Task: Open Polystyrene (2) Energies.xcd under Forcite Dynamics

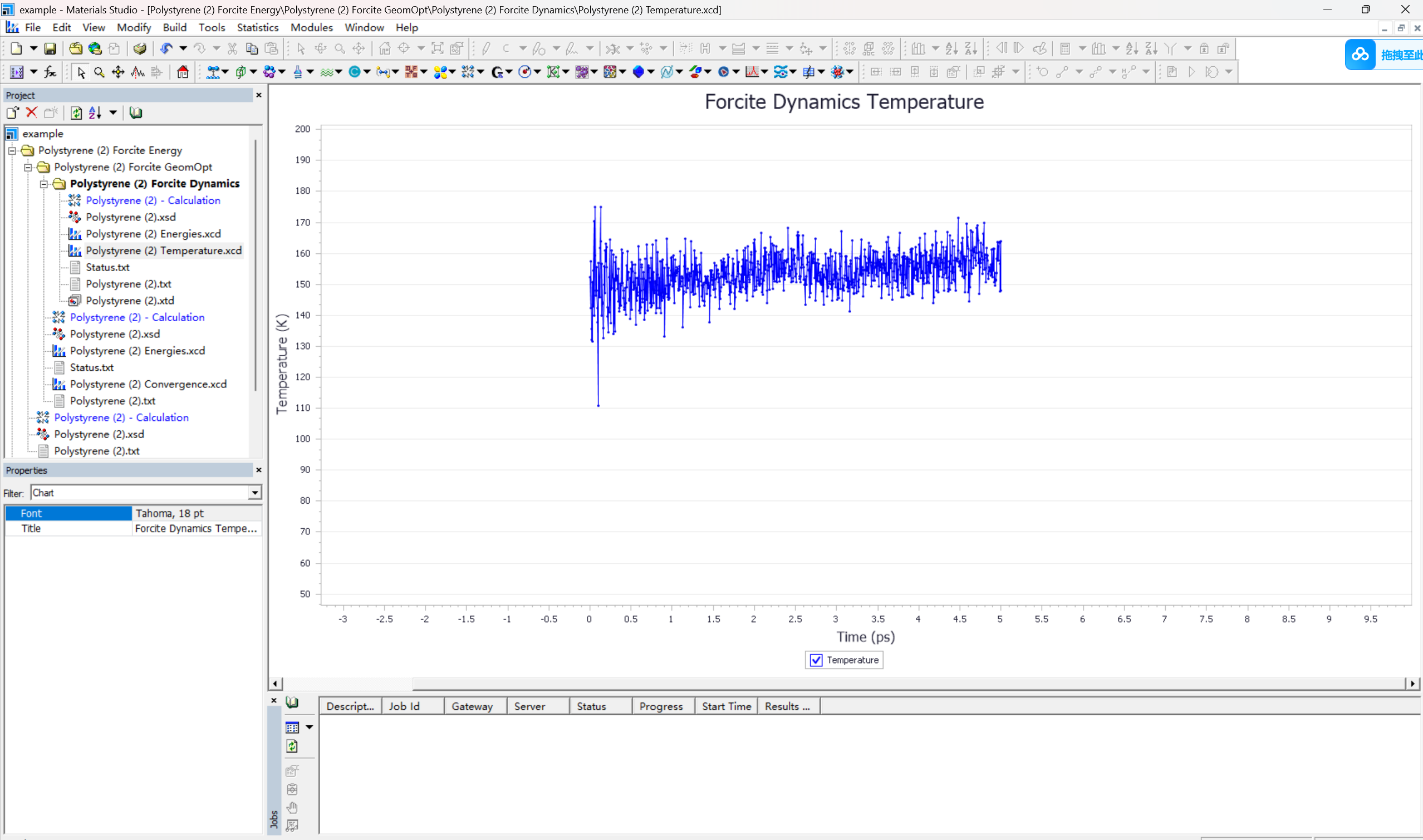Action: [x=153, y=234]
